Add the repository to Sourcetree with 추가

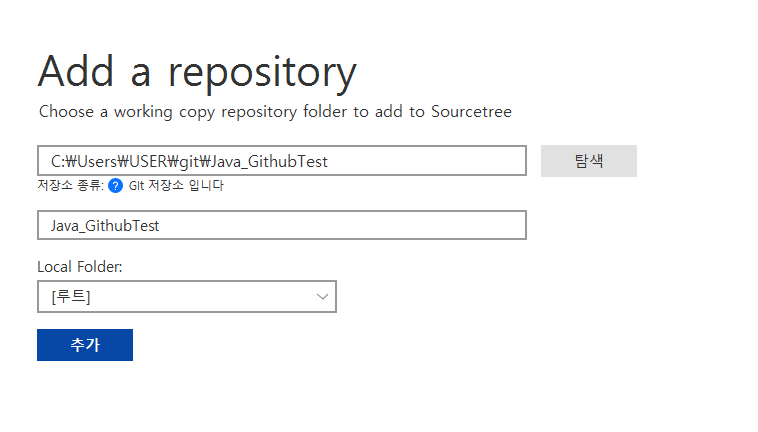point(85,345)
